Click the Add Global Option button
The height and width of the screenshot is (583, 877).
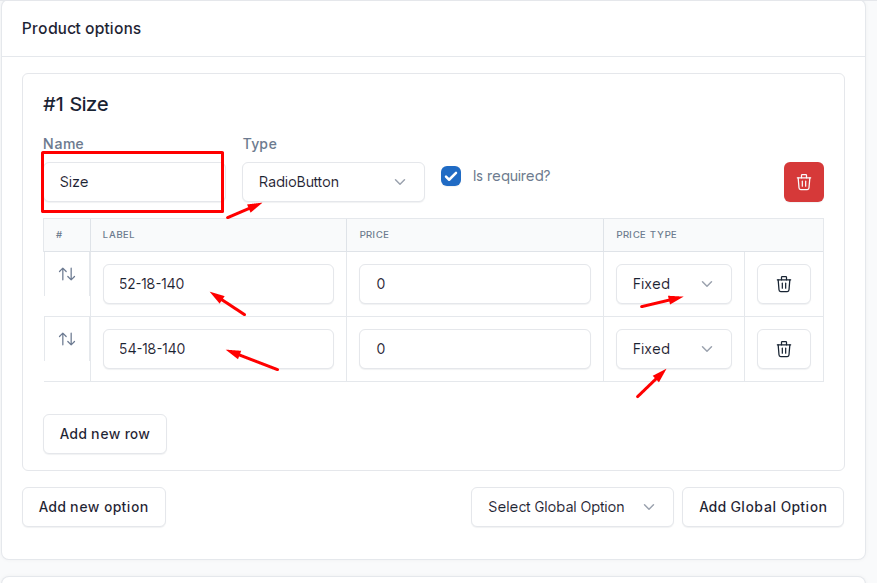point(763,507)
